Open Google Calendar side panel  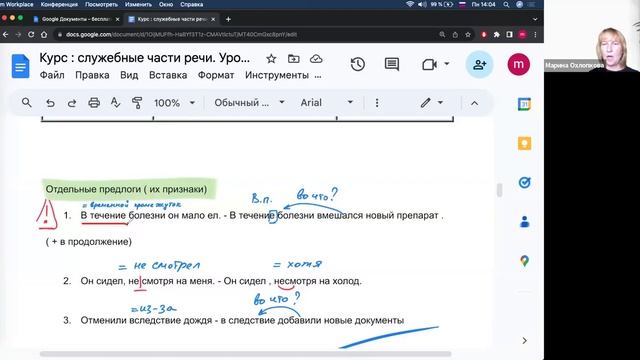(524, 104)
